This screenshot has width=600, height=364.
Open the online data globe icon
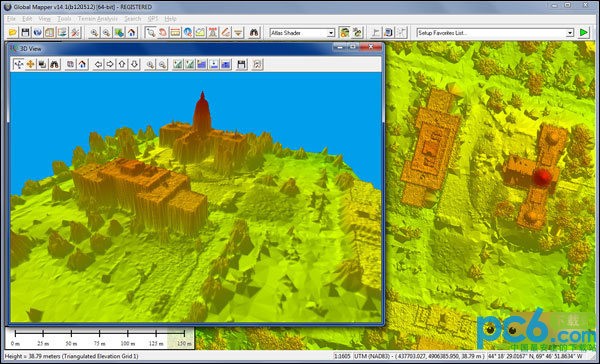(x=38, y=33)
